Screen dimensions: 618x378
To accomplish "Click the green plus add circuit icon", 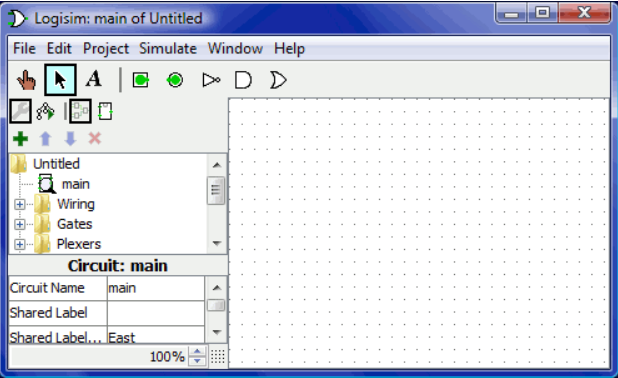I will (20, 139).
